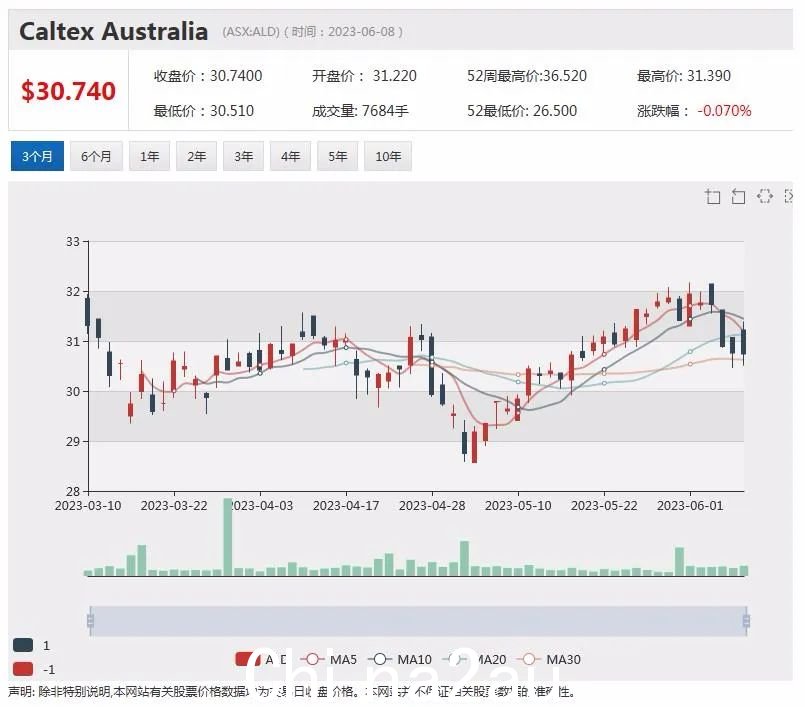
Task: Click the volume spike bar near 2023-06-01
Action: [x=679, y=561]
